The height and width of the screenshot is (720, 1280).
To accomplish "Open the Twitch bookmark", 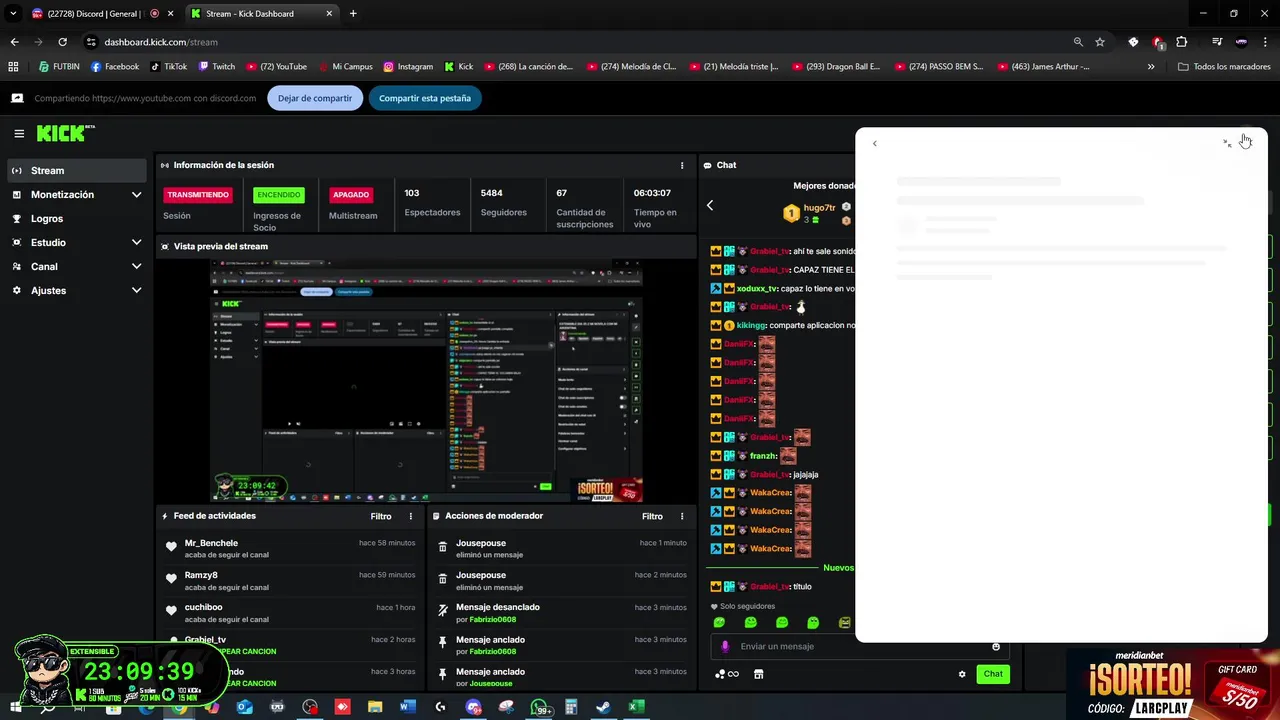I will click(217, 67).
